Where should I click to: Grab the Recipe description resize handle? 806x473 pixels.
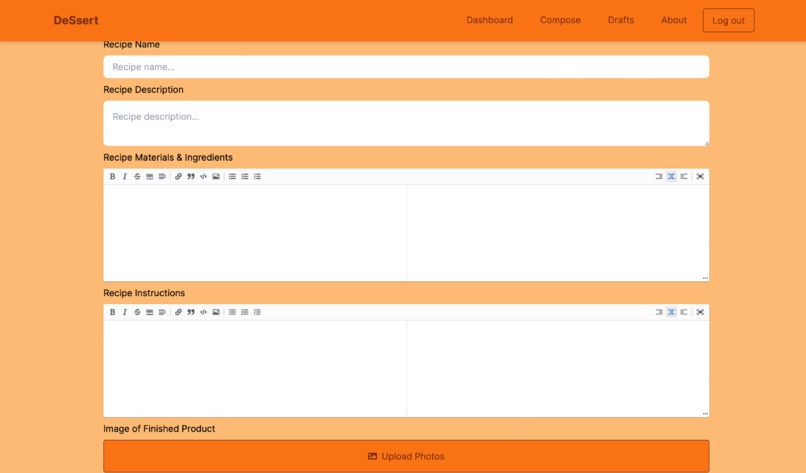click(707, 143)
